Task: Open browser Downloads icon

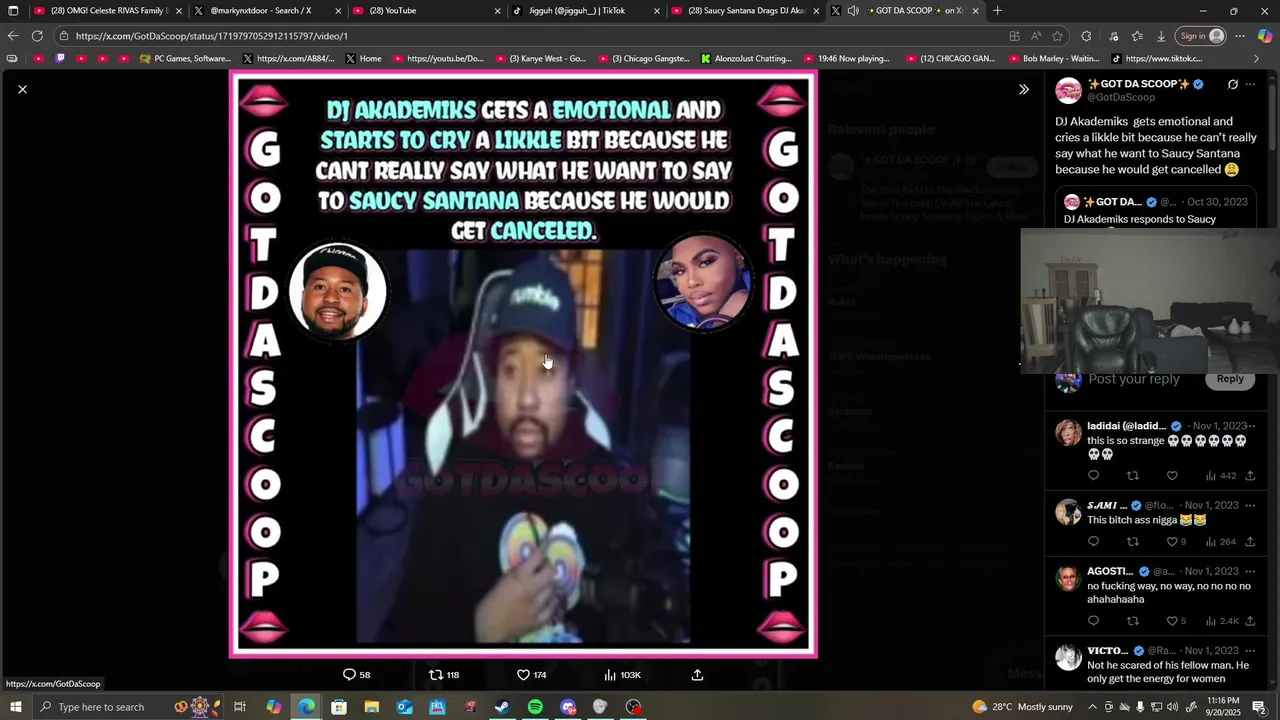Action: coord(1161,36)
